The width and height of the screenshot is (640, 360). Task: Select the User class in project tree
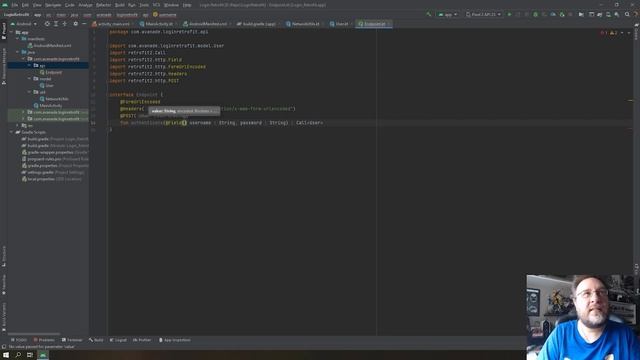[x=47, y=86]
